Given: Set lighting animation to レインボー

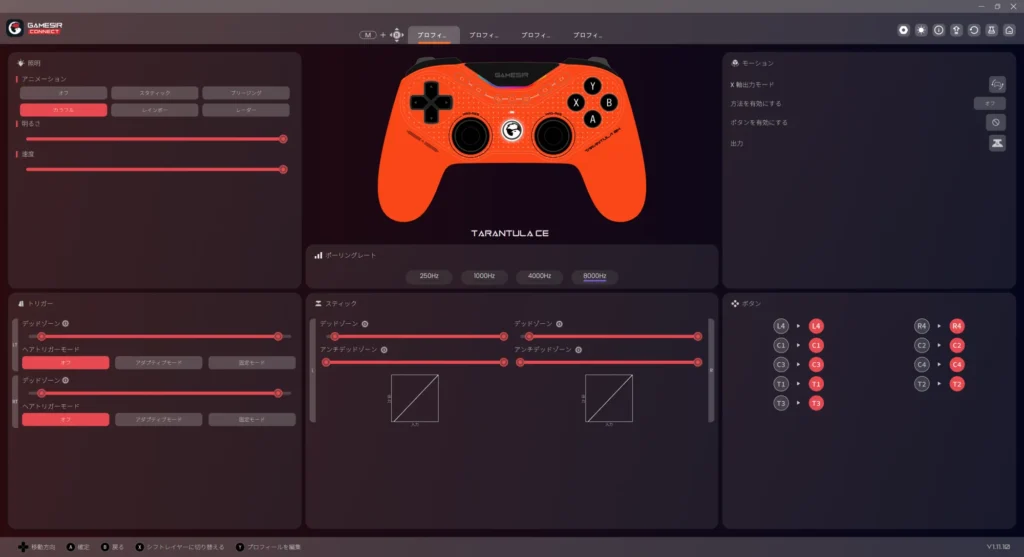Looking at the screenshot, I should click(x=155, y=110).
